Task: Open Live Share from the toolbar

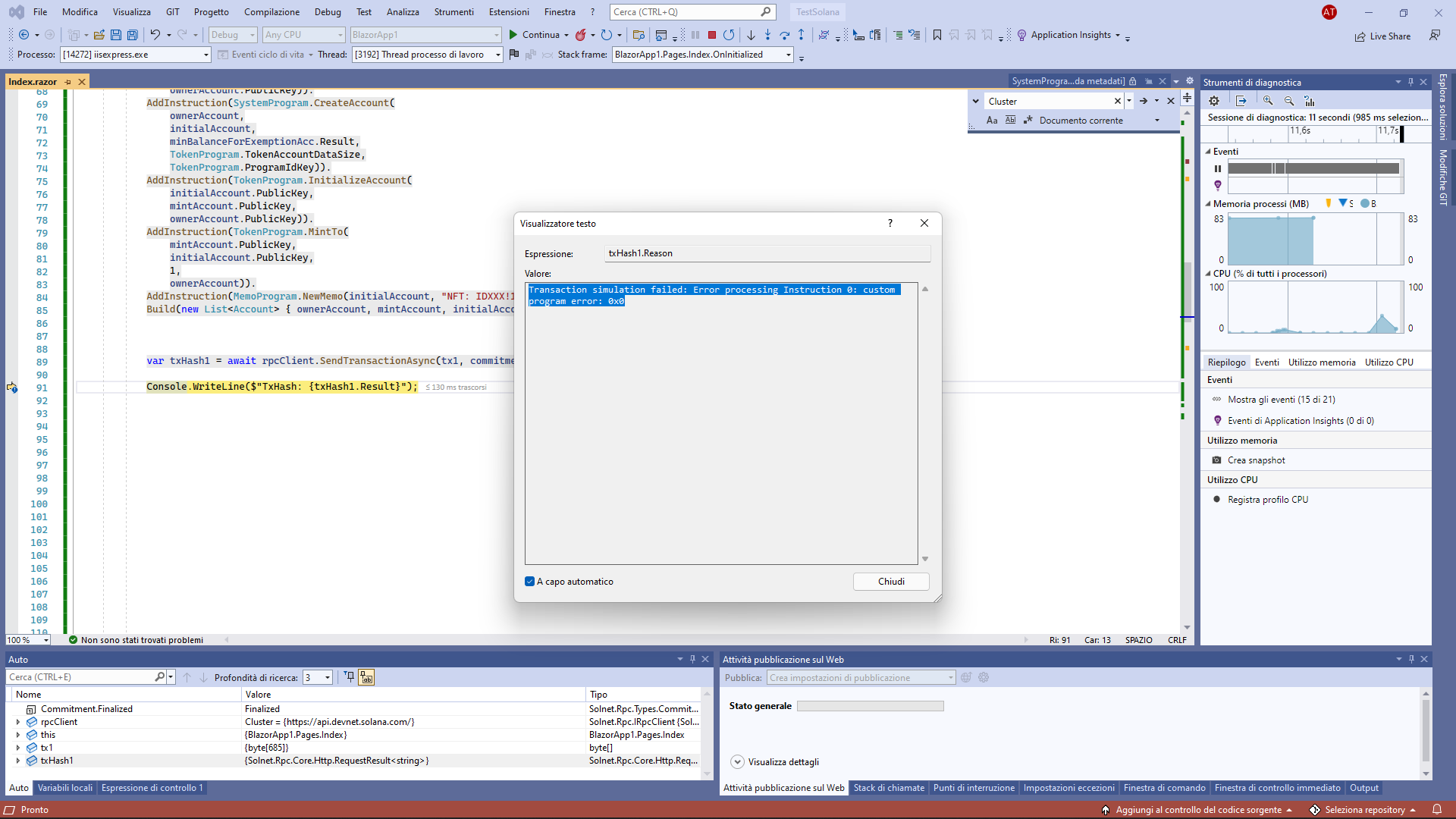Action: coord(1382,36)
